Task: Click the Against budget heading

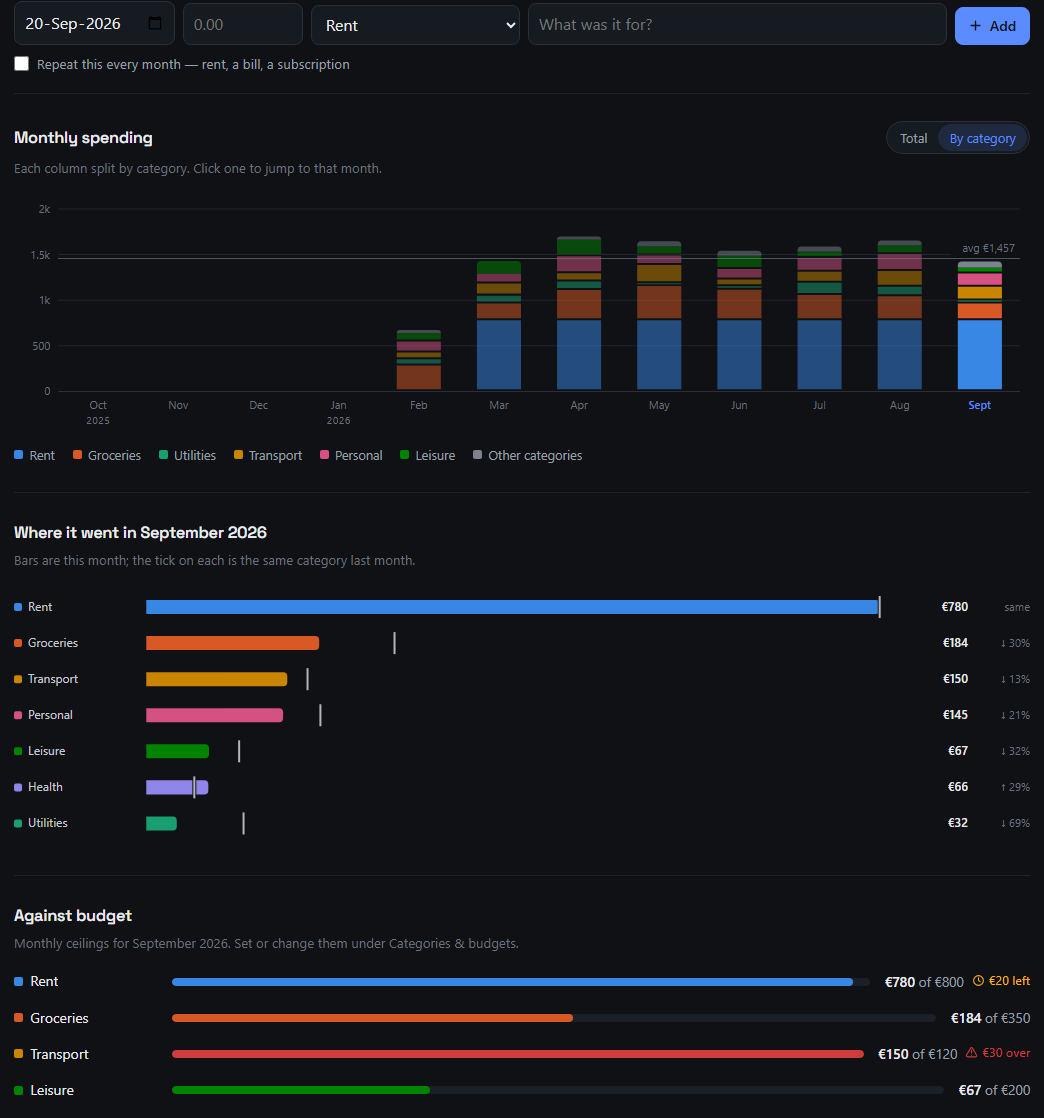Action: pyautogui.click(x=73, y=916)
